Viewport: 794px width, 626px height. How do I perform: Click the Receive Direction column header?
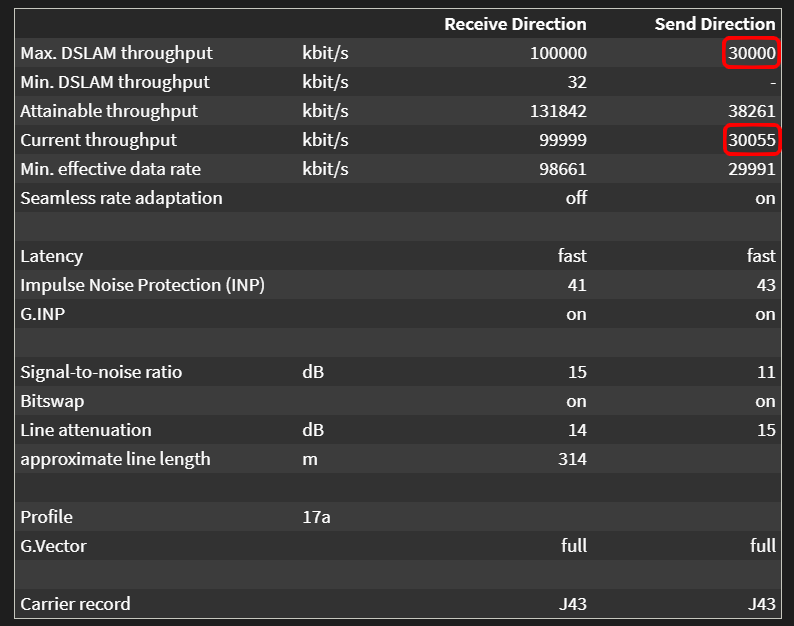(x=515, y=24)
